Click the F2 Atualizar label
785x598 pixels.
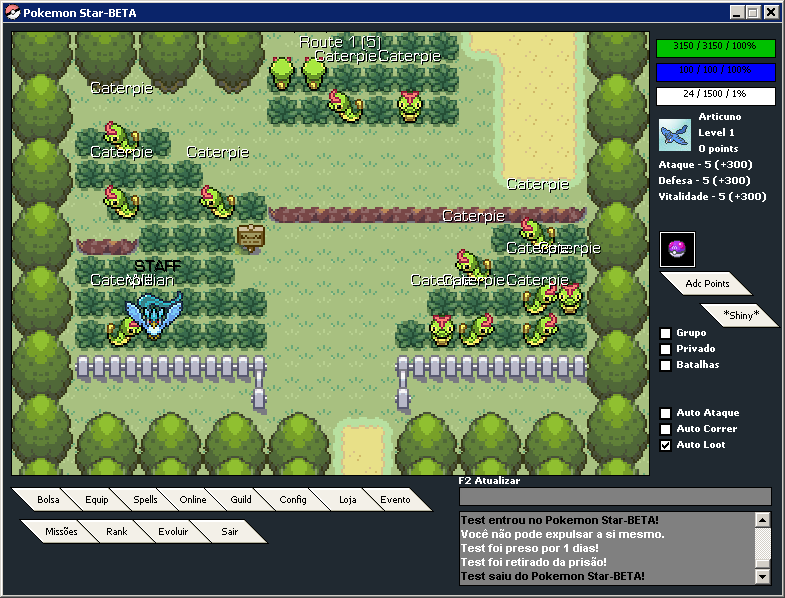[489, 481]
